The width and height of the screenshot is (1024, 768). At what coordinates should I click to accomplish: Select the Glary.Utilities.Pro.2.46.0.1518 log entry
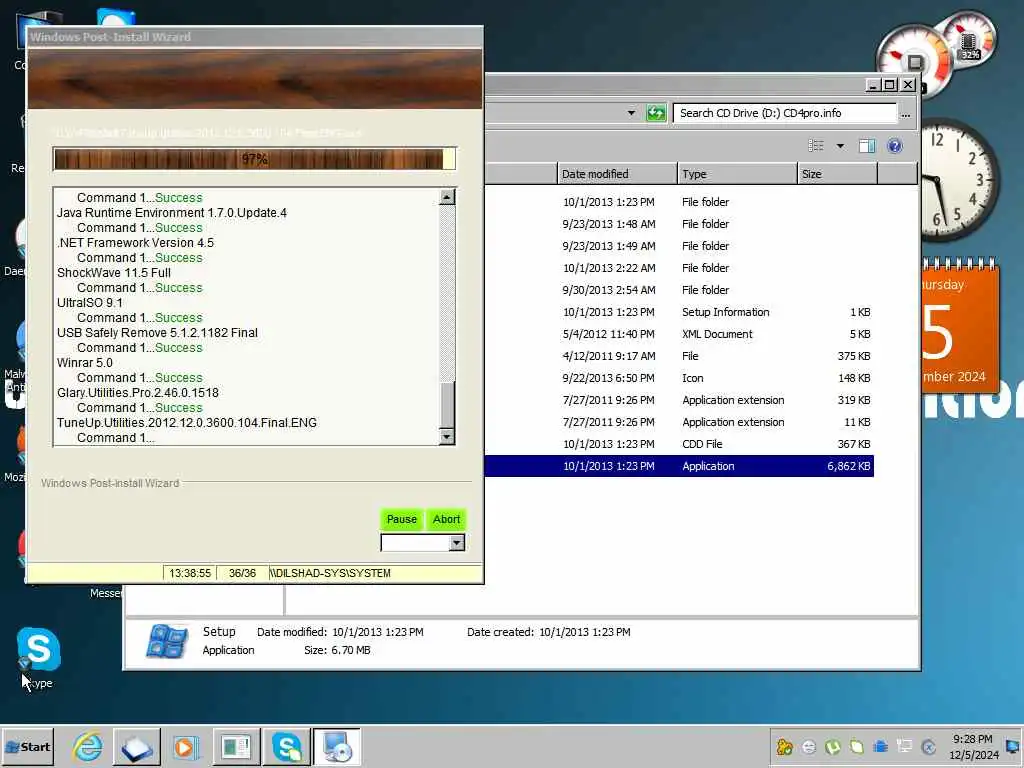pos(138,392)
